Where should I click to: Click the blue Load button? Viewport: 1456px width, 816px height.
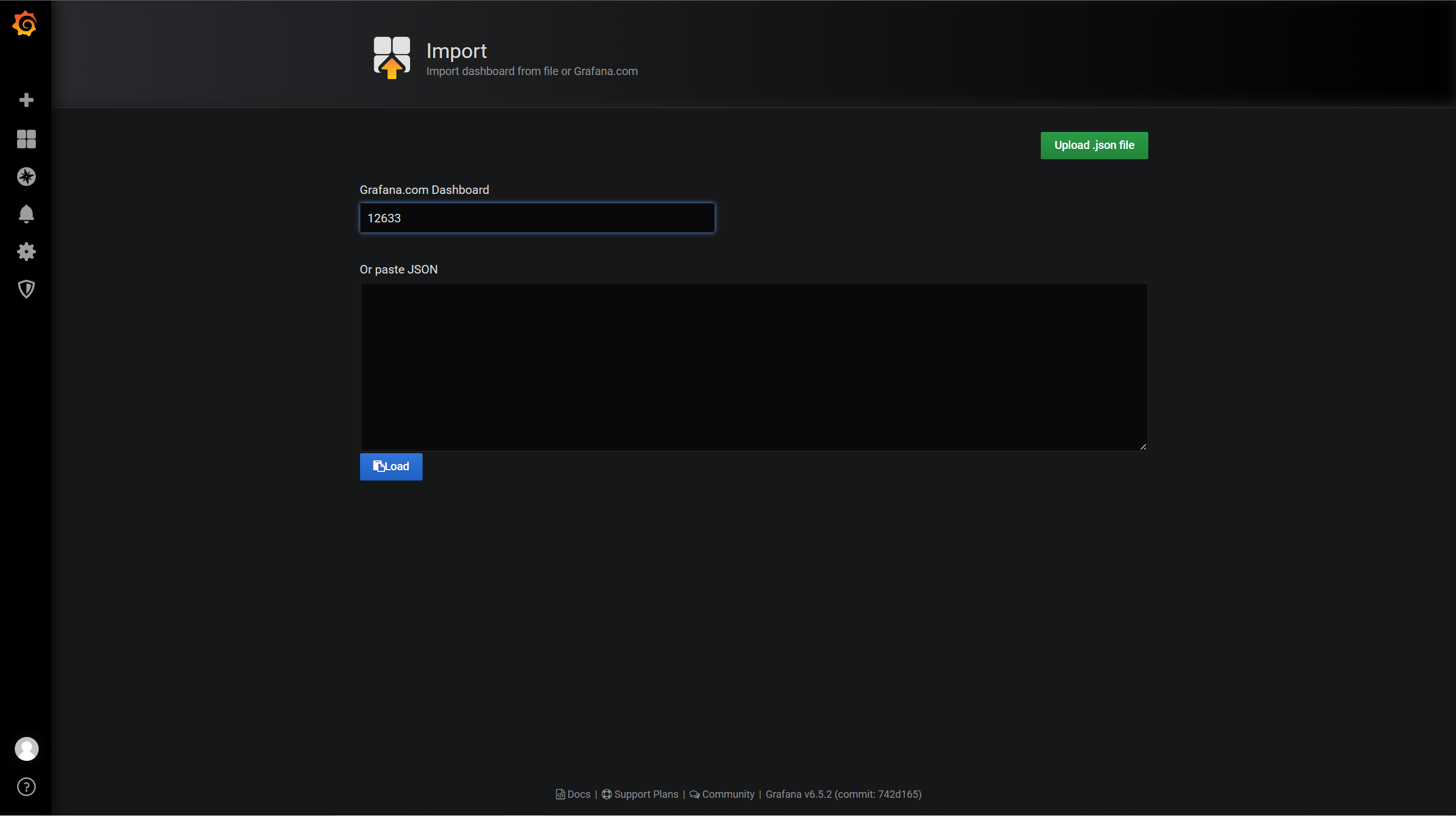click(391, 467)
